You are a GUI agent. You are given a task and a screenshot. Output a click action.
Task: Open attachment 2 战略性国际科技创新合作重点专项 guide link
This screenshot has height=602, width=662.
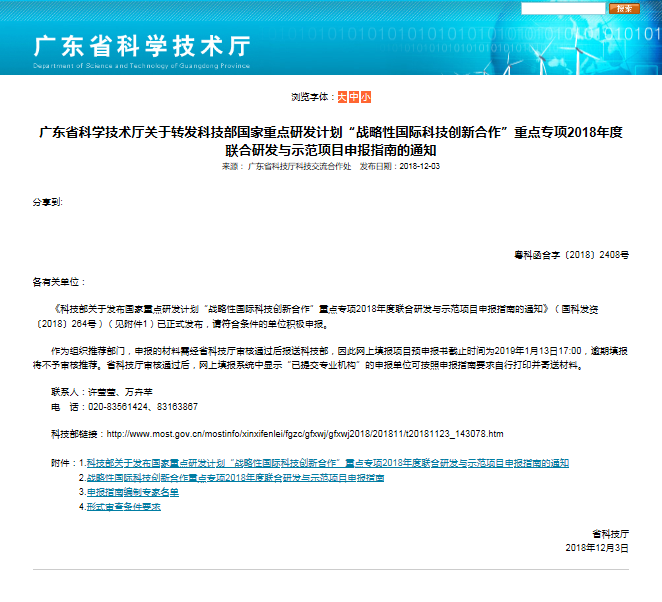click(x=235, y=477)
